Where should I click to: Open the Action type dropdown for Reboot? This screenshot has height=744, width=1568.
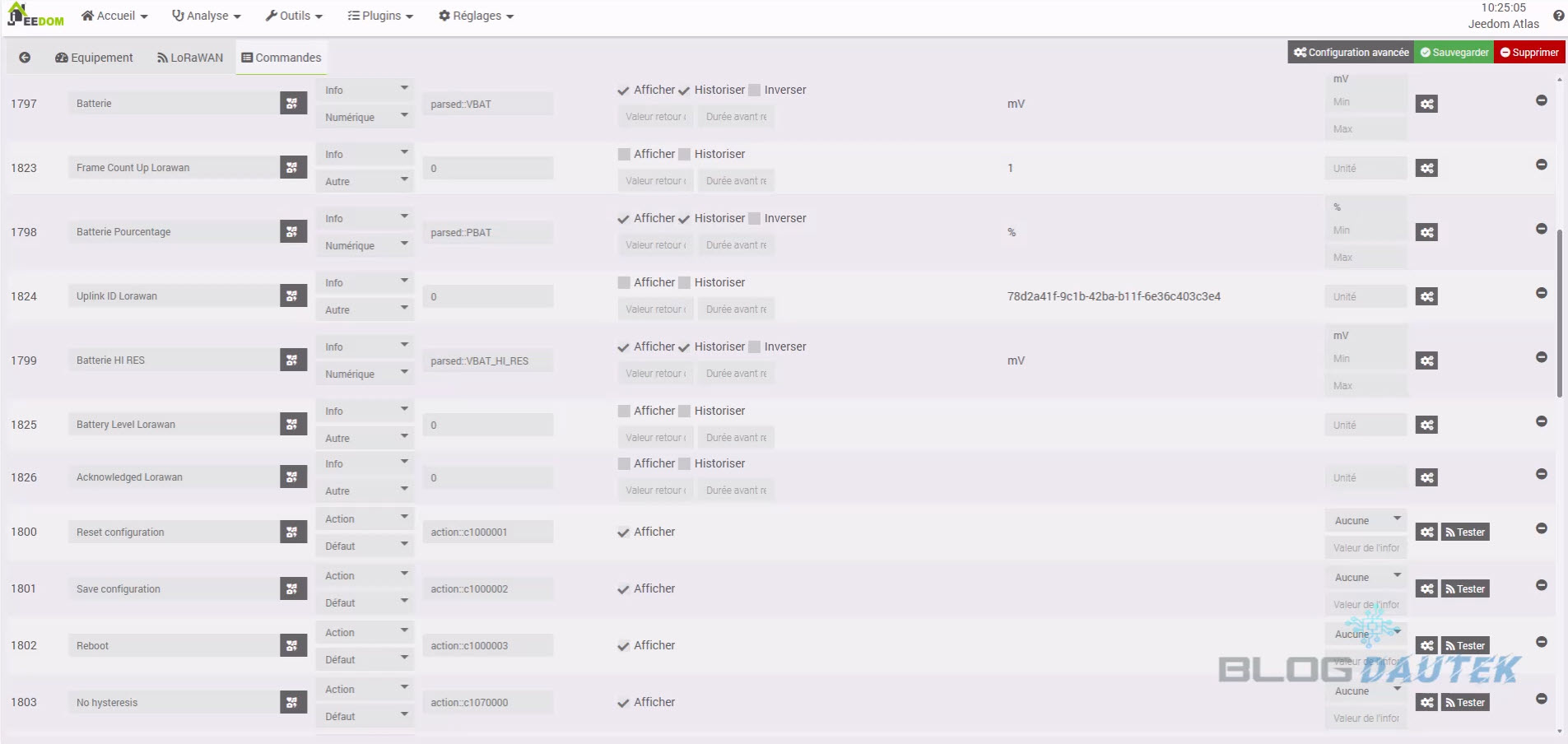click(364, 633)
